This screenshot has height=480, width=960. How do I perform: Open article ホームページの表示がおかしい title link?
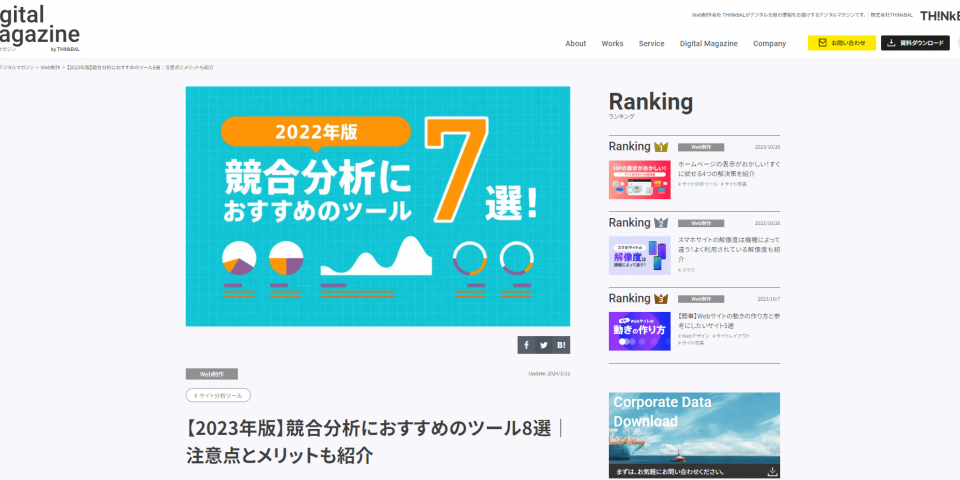coord(729,169)
